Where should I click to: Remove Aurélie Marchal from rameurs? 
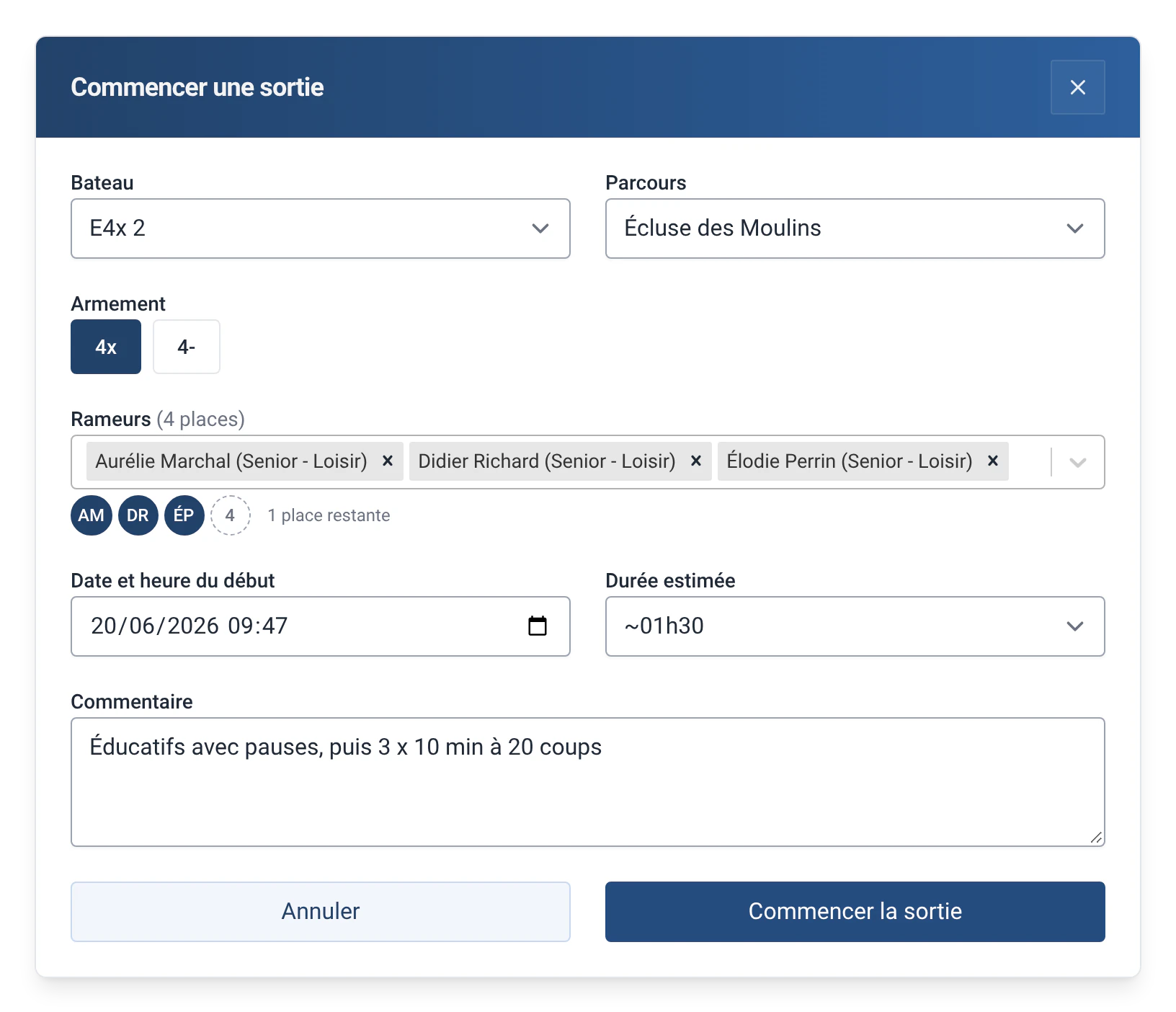tap(388, 461)
